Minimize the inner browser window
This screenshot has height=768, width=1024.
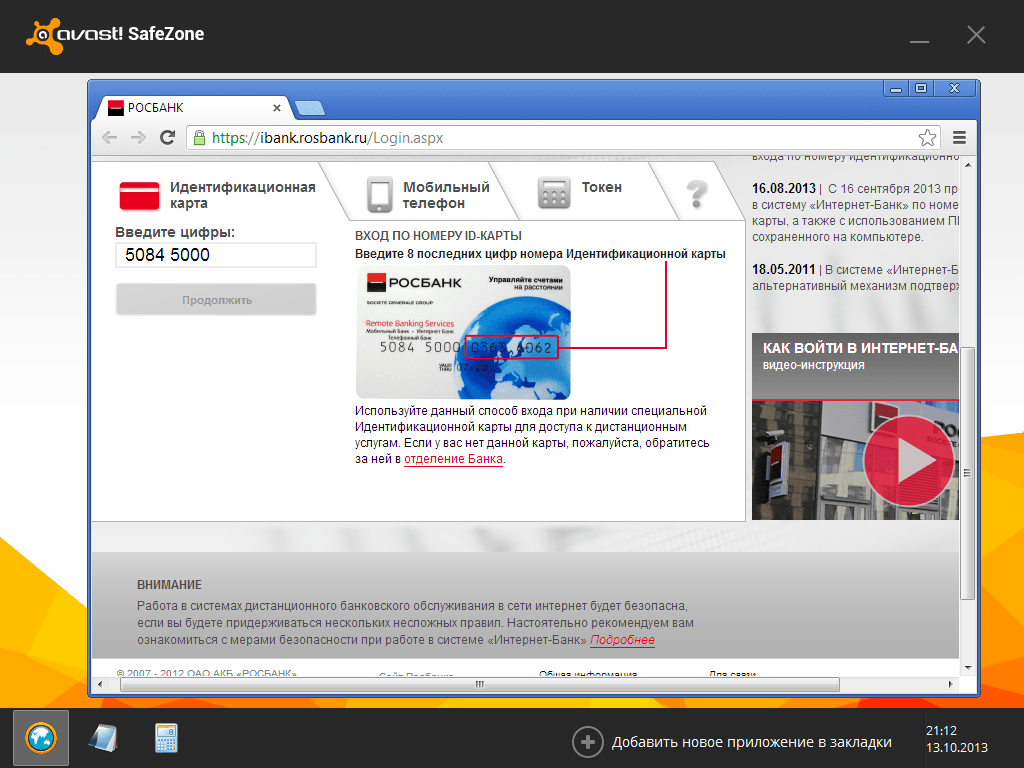pyautogui.click(x=896, y=88)
